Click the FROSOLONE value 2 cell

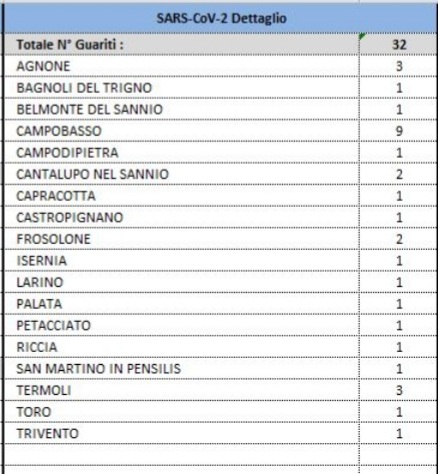coord(399,239)
